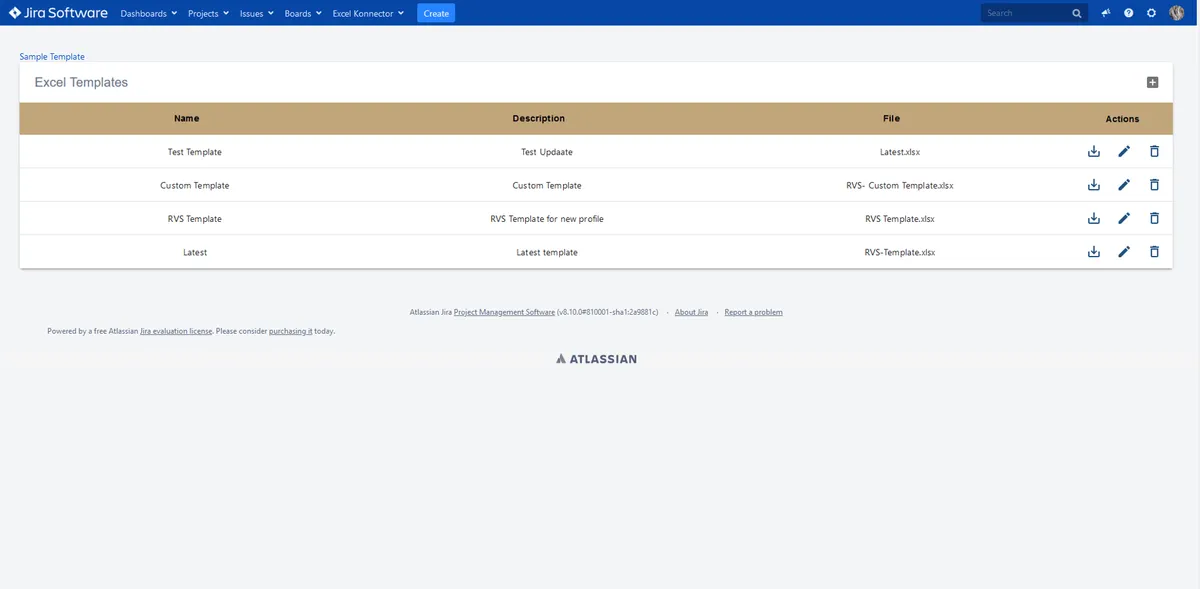Click the Custom Template description cell
This screenshot has width=1200, height=589.
click(547, 185)
